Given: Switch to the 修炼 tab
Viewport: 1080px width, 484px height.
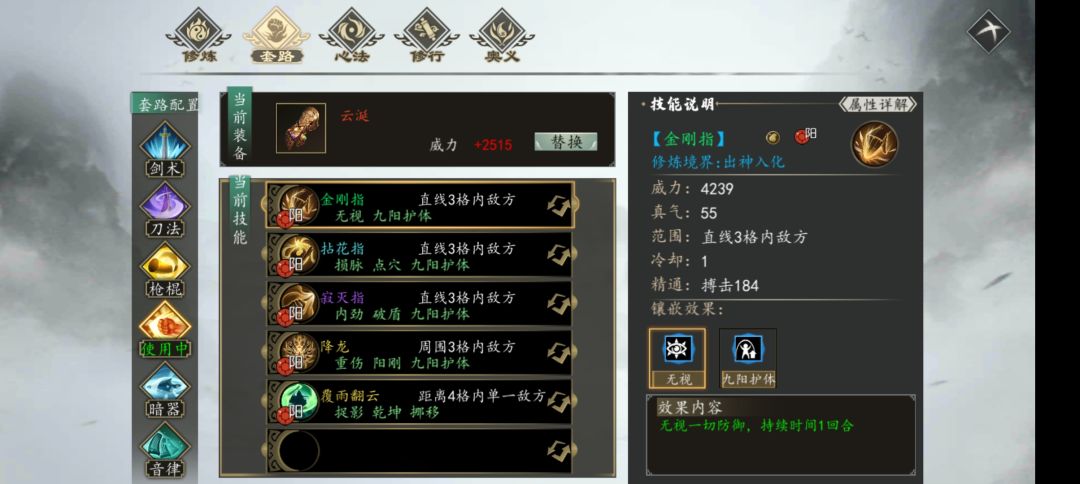Looking at the screenshot, I should click(x=199, y=36).
